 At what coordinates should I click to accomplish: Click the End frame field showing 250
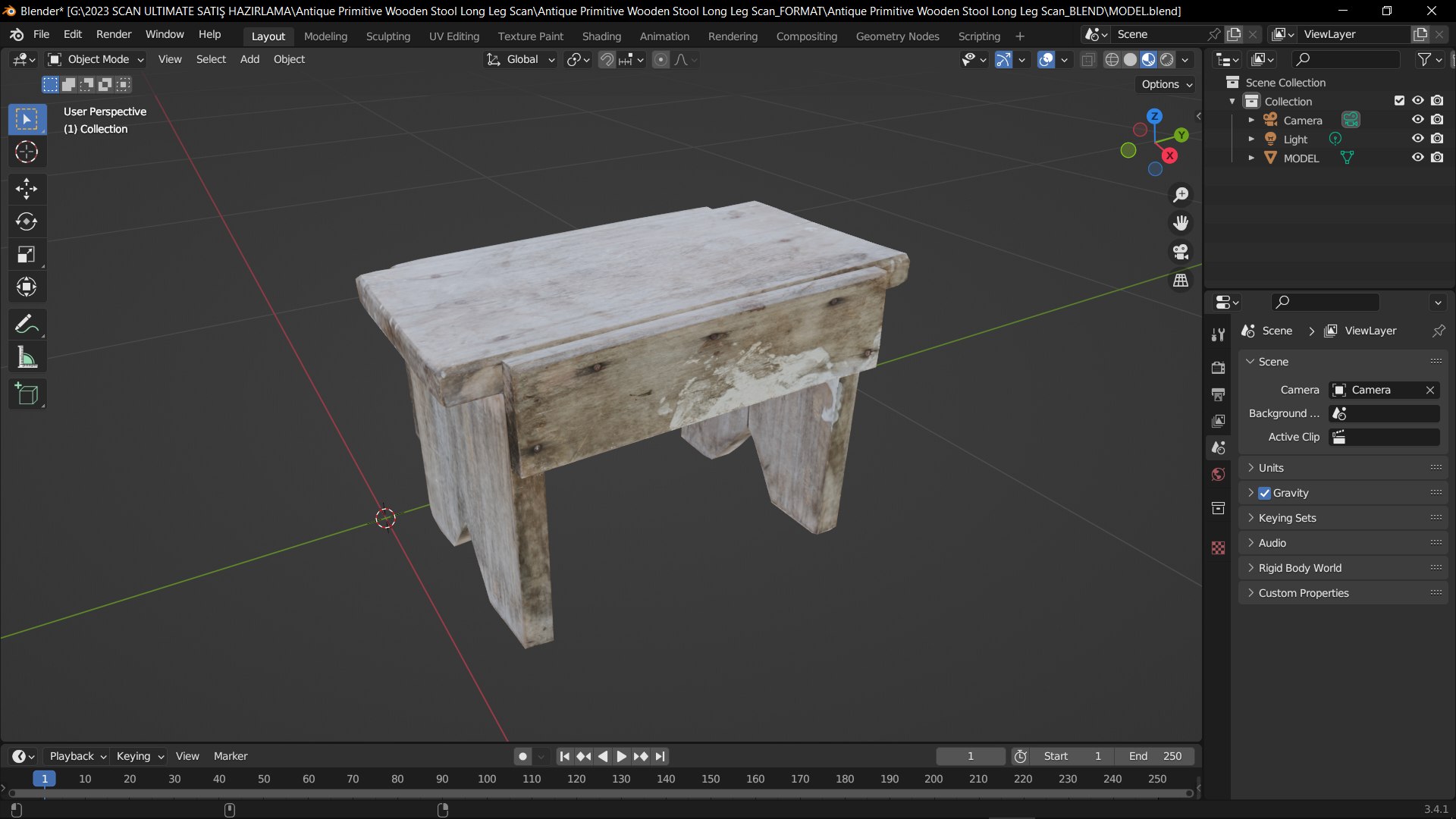[x=1155, y=756]
